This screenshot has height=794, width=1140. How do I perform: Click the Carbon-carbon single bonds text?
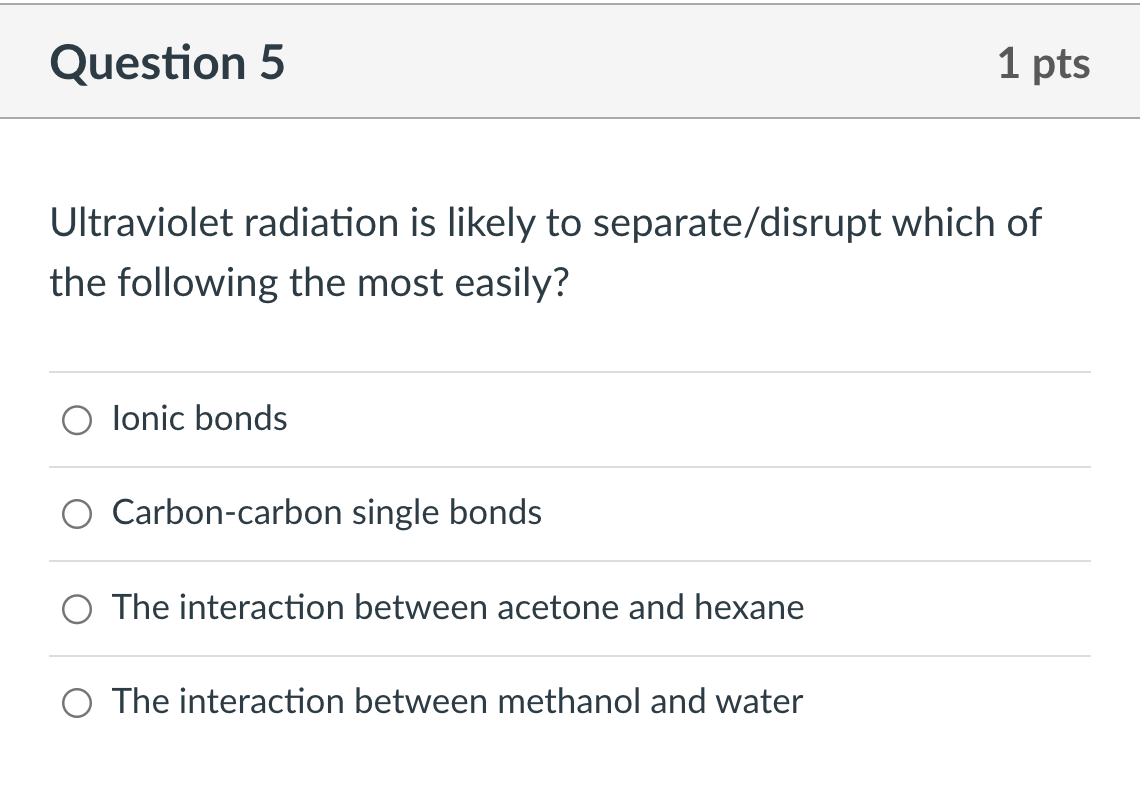click(327, 513)
